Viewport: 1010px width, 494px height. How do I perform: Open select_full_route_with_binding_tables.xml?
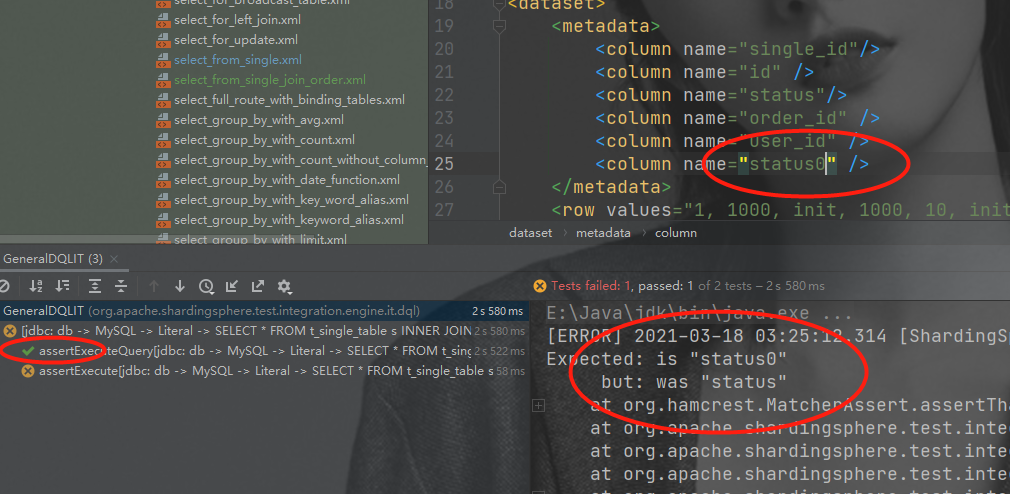[x=289, y=100]
